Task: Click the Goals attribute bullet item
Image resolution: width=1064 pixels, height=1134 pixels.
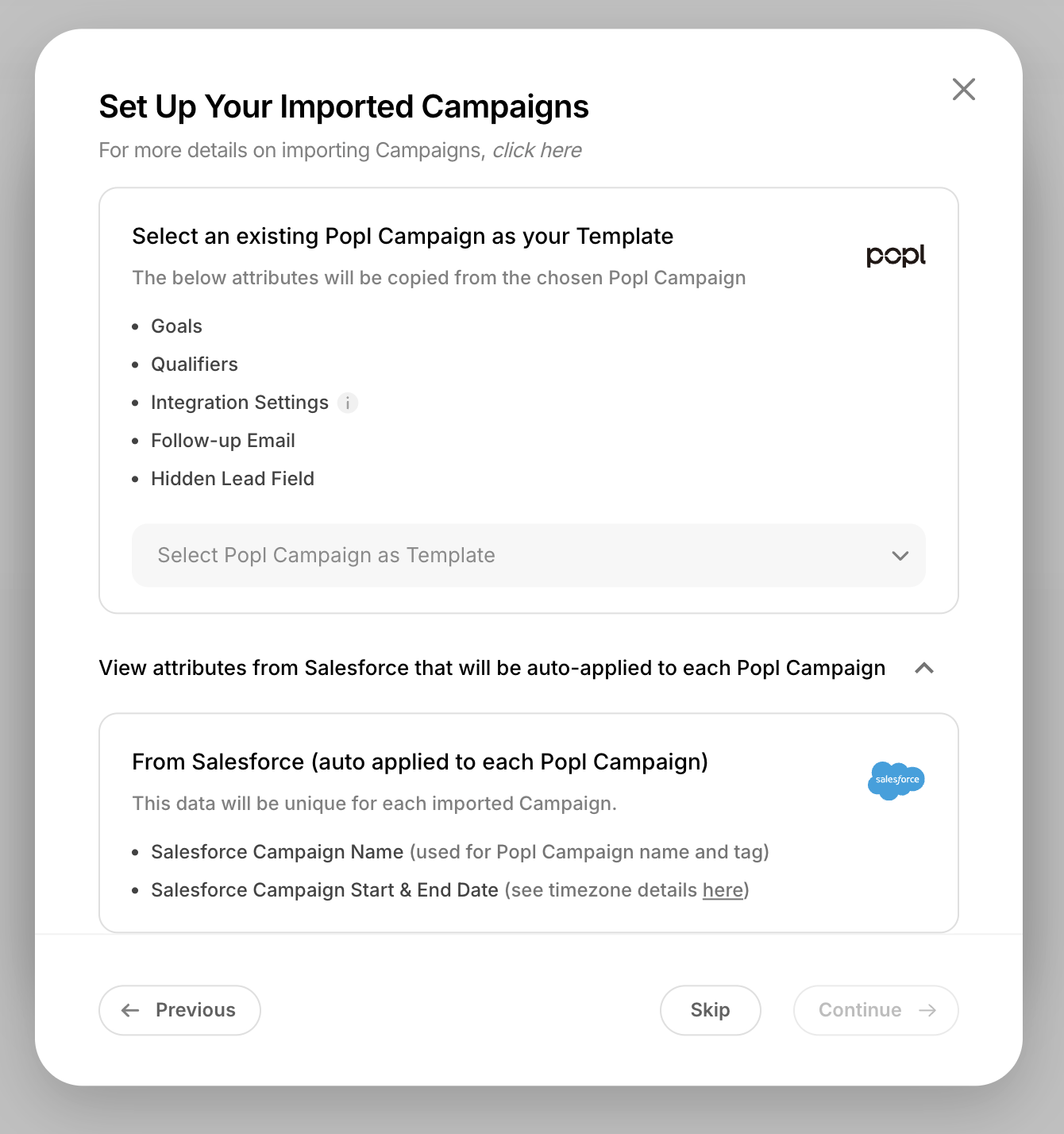Action: tap(176, 326)
